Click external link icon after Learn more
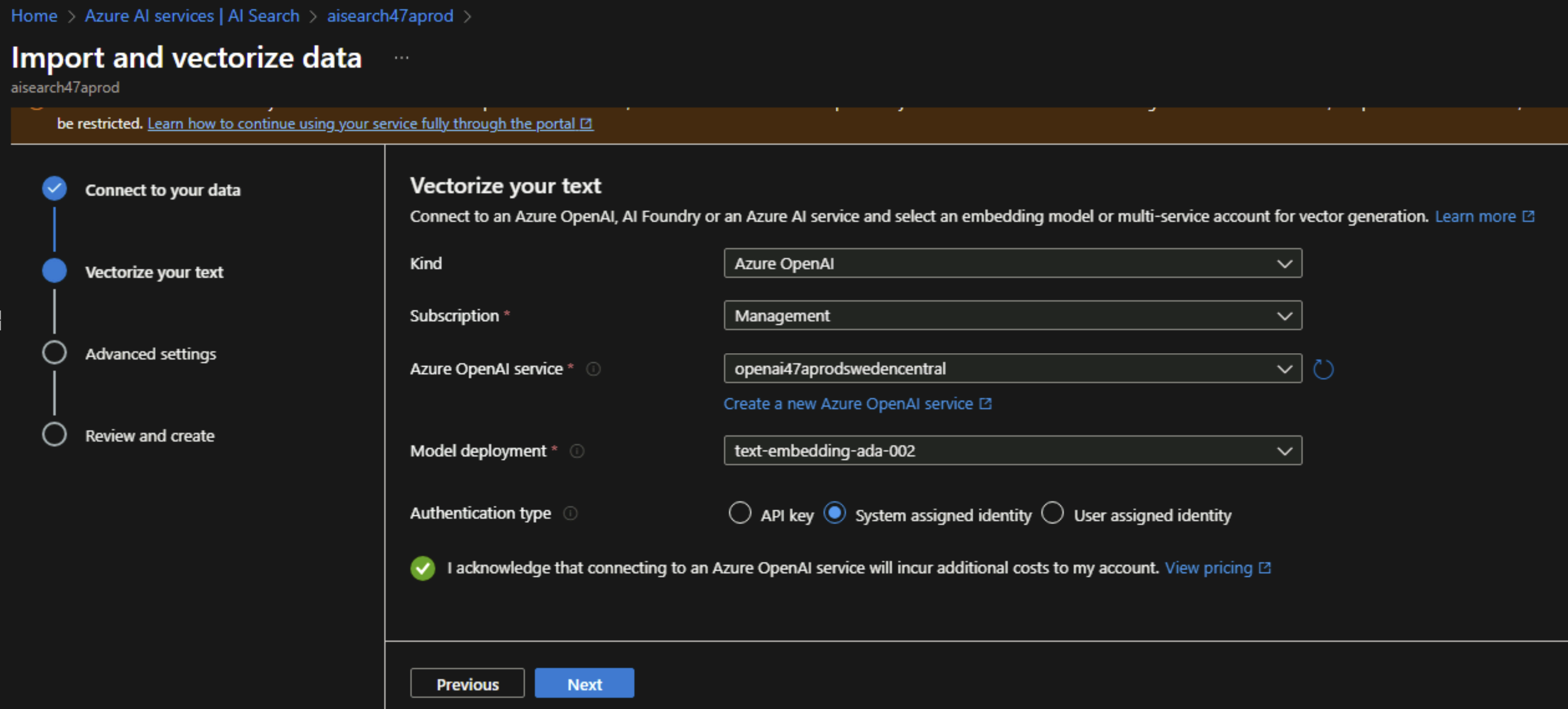Viewport: 1568px width, 709px height. 1528,216
